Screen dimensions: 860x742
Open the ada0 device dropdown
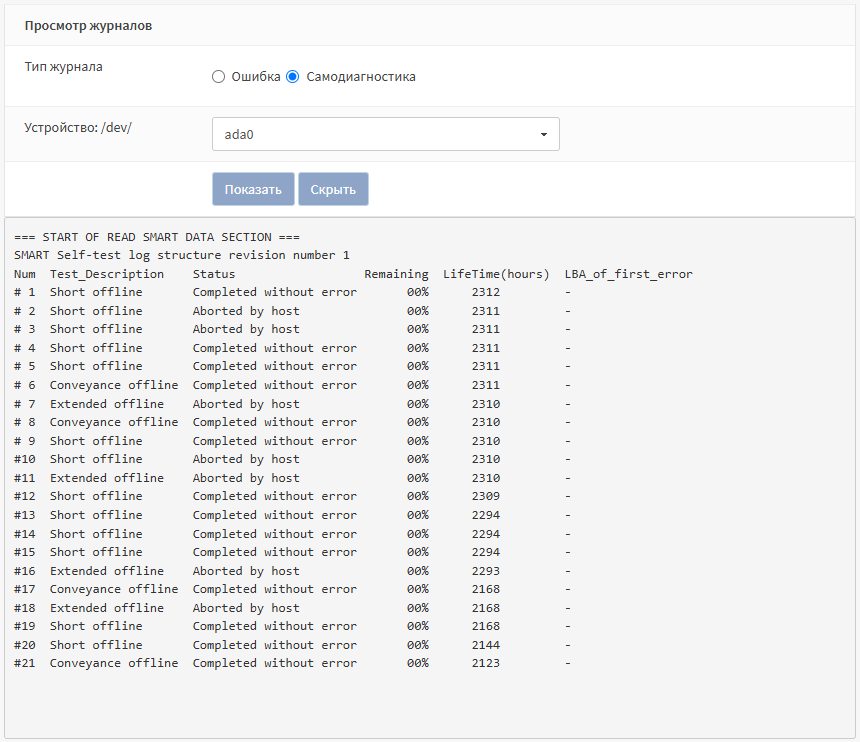(x=385, y=134)
